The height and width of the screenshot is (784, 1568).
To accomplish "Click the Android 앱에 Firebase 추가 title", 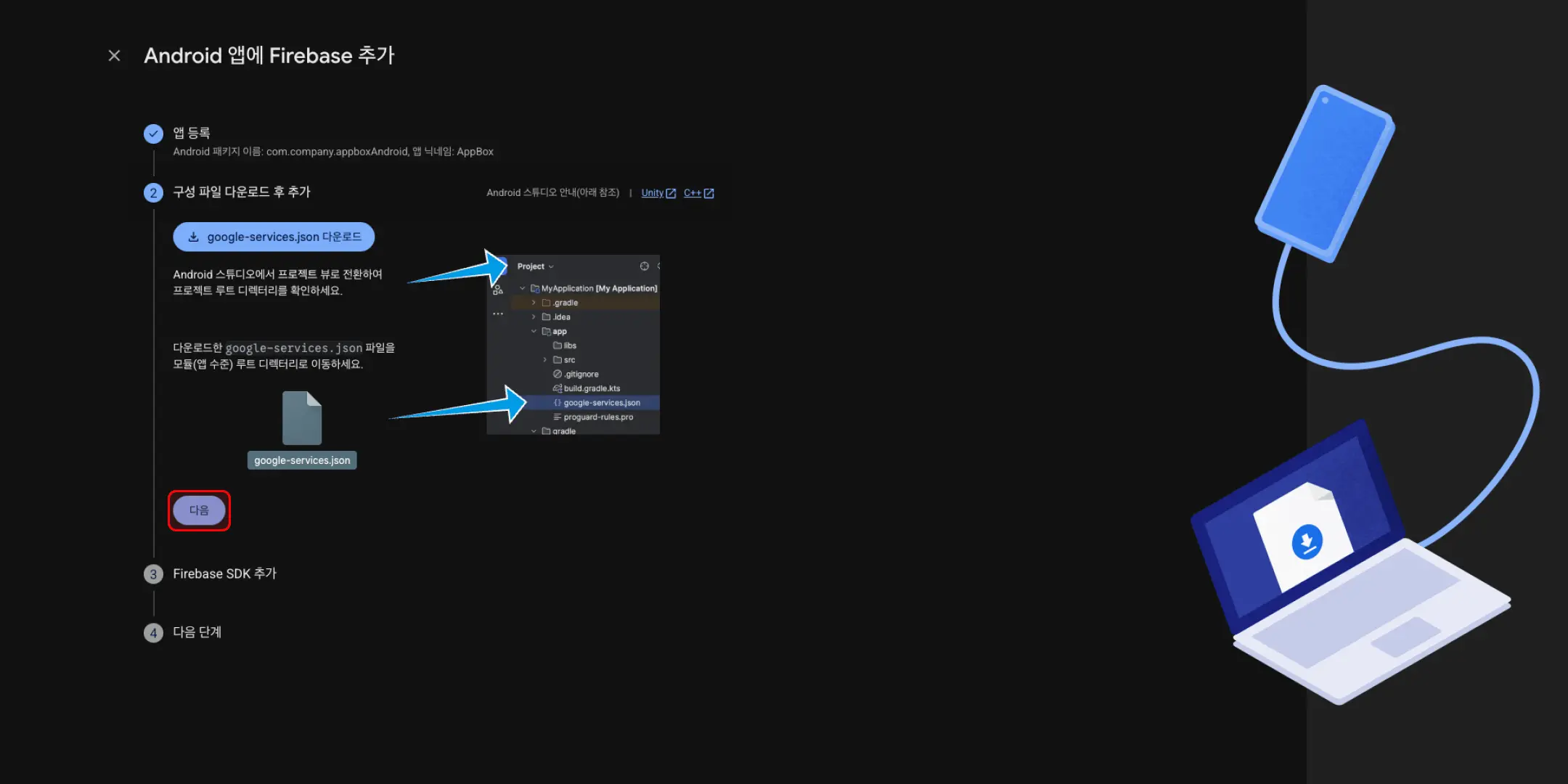I will pos(269,55).
